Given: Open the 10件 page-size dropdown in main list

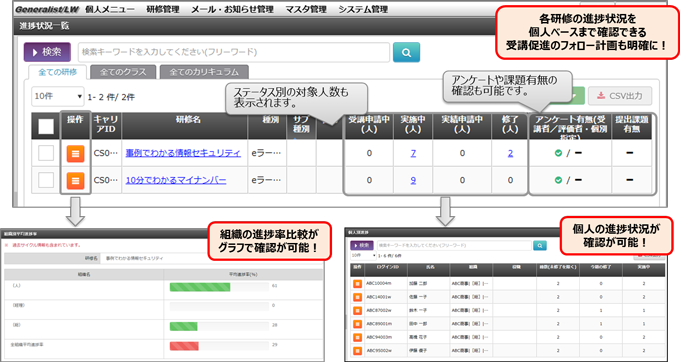Looking at the screenshot, I should pyautogui.click(x=58, y=96).
